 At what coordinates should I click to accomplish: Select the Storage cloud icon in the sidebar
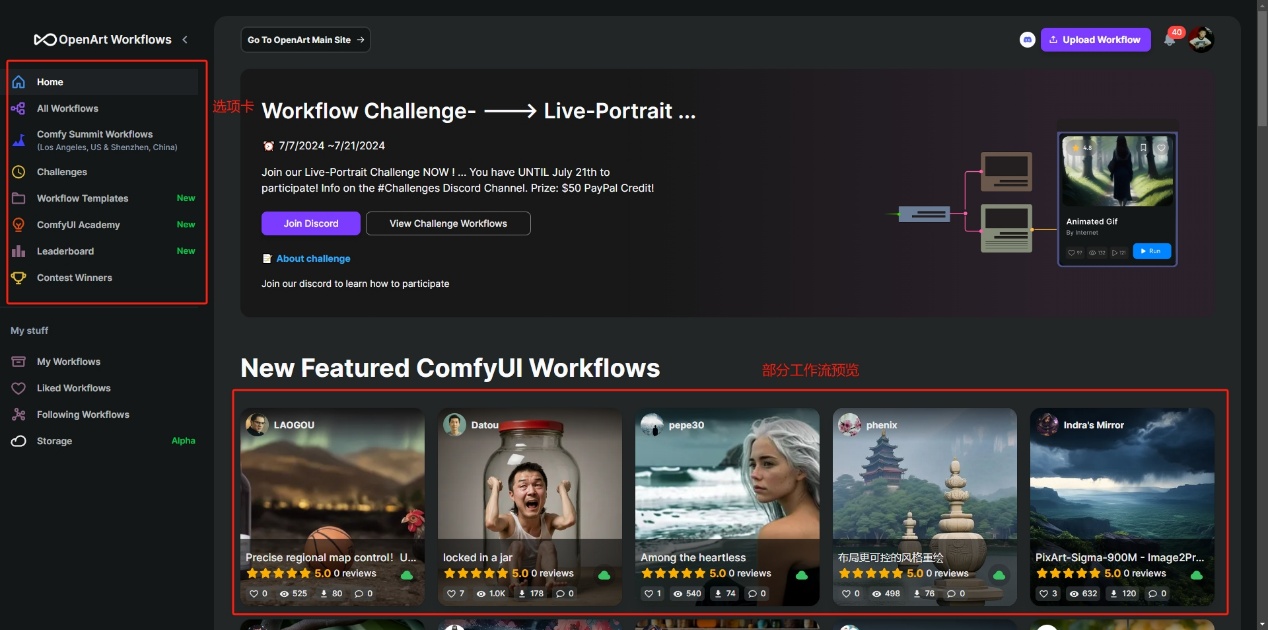click(18, 441)
